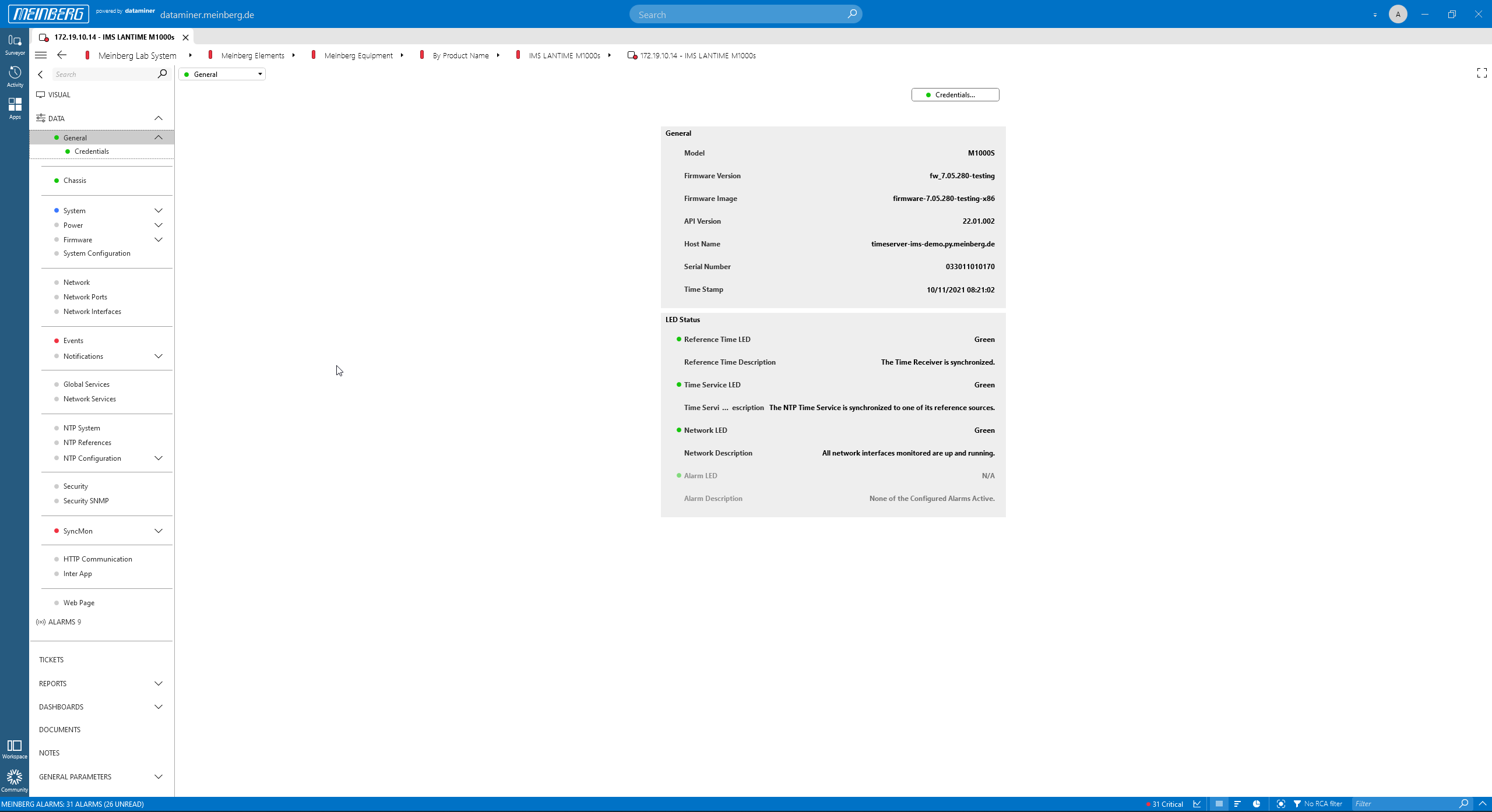Open By Product Name breadcrumb arrow
This screenshot has width=1492, height=812.
point(498,55)
